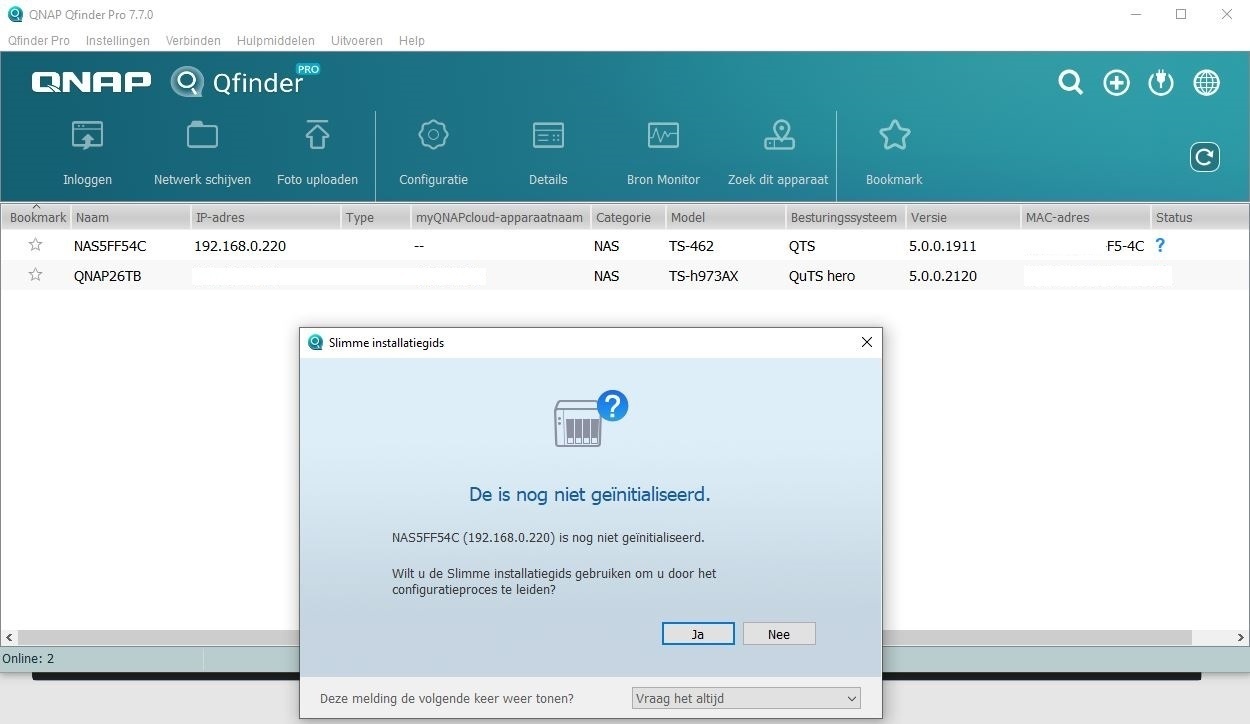Click Nee in the installation dialog
This screenshot has width=1250, height=724.
point(779,634)
